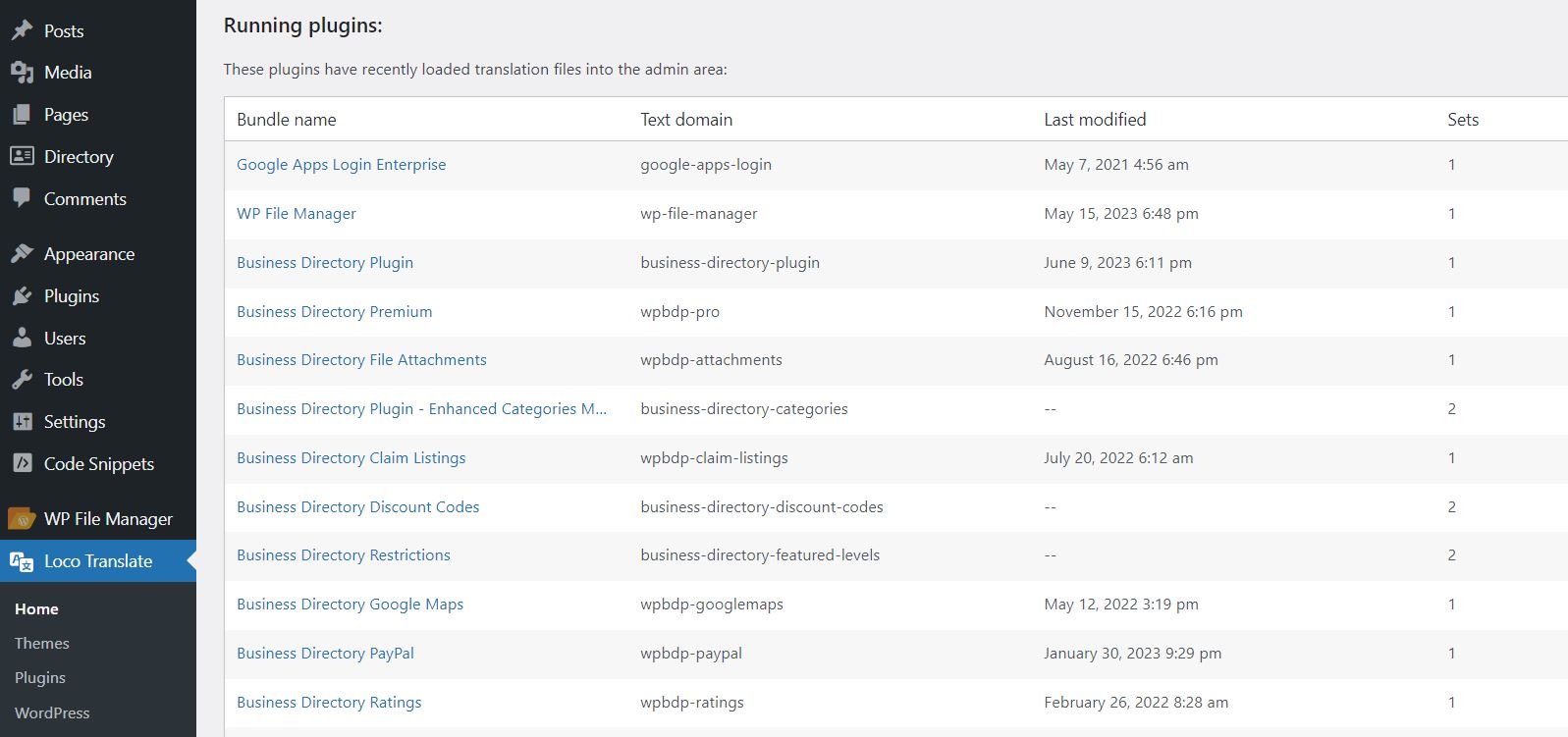The width and height of the screenshot is (1568, 737).
Task: Click the Last modified column header
Action: (1095, 120)
